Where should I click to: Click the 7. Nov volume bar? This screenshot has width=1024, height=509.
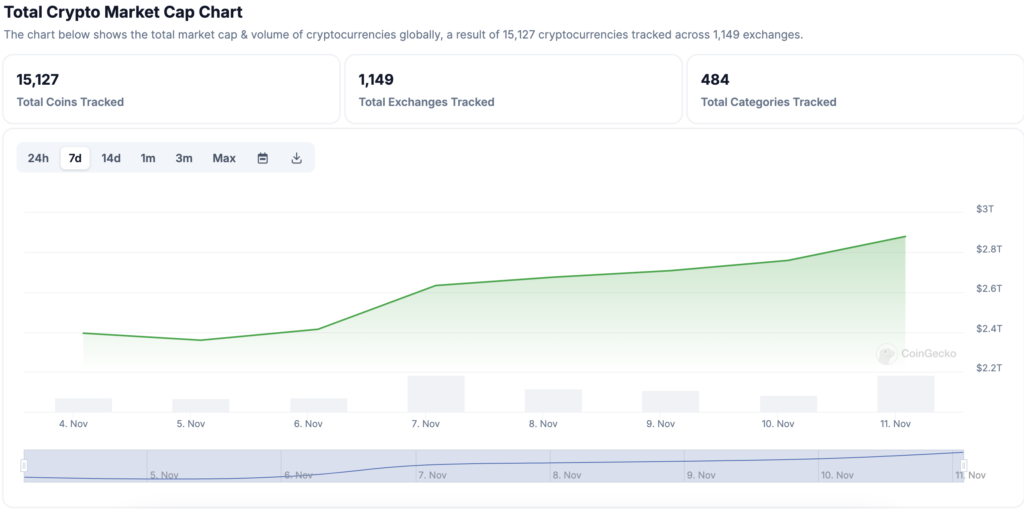(436, 394)
